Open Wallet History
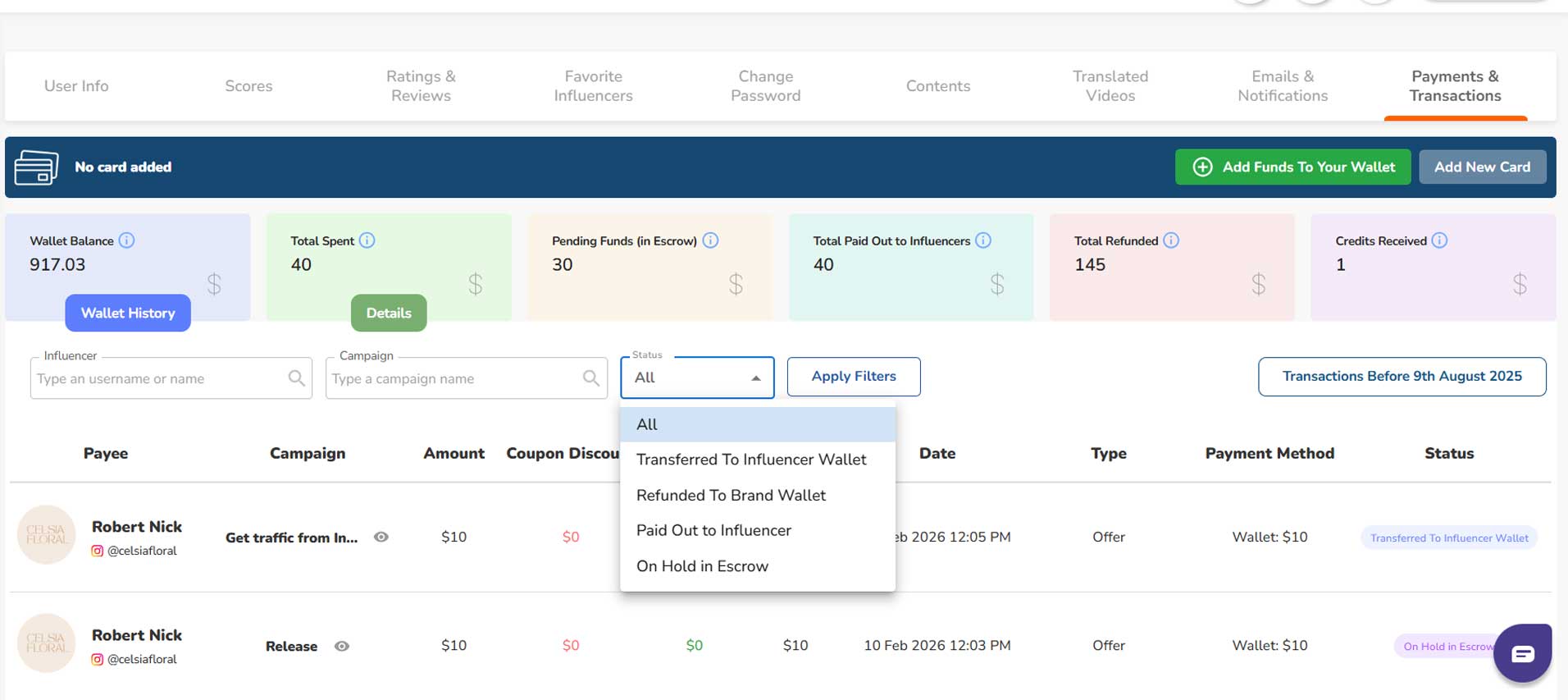The width and height of the screenshot is (1568, 700). pyautogui.click(x=128, y=313)
